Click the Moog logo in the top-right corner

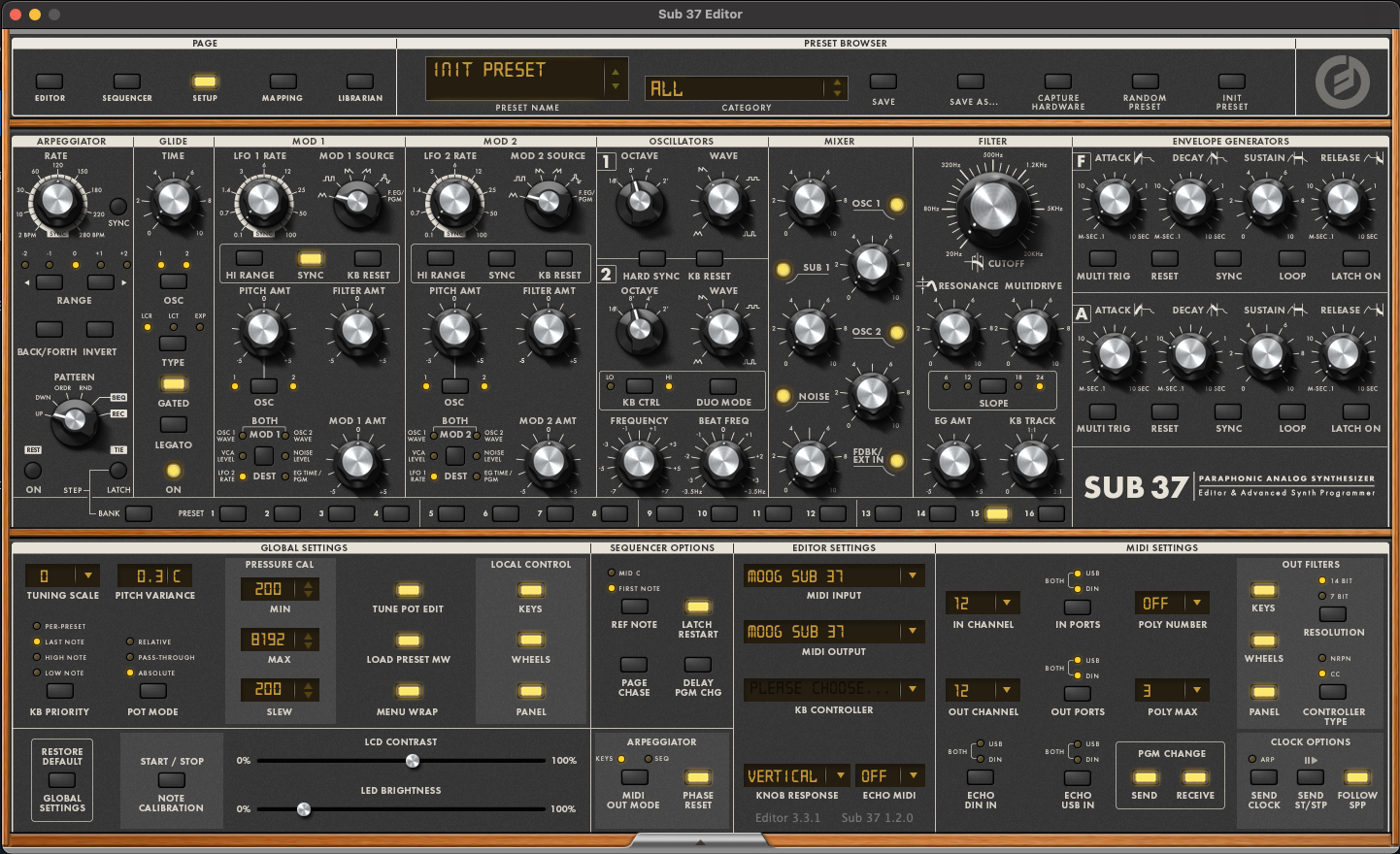point(1342,82)
